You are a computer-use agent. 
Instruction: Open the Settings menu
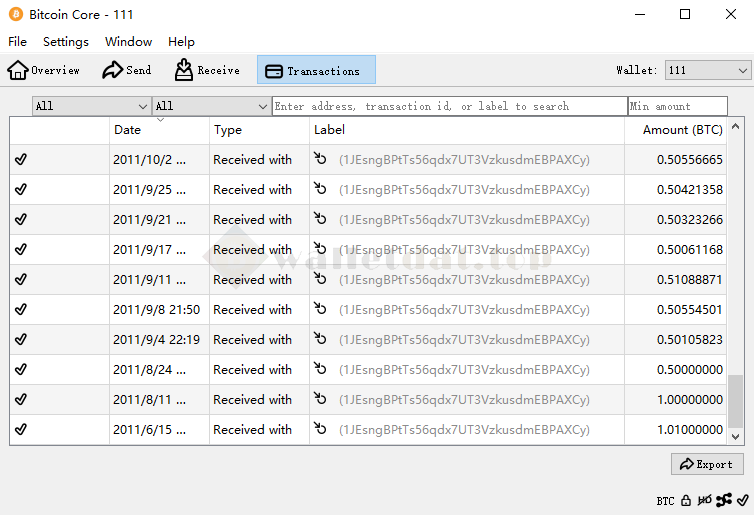click(x=66, y=42)
